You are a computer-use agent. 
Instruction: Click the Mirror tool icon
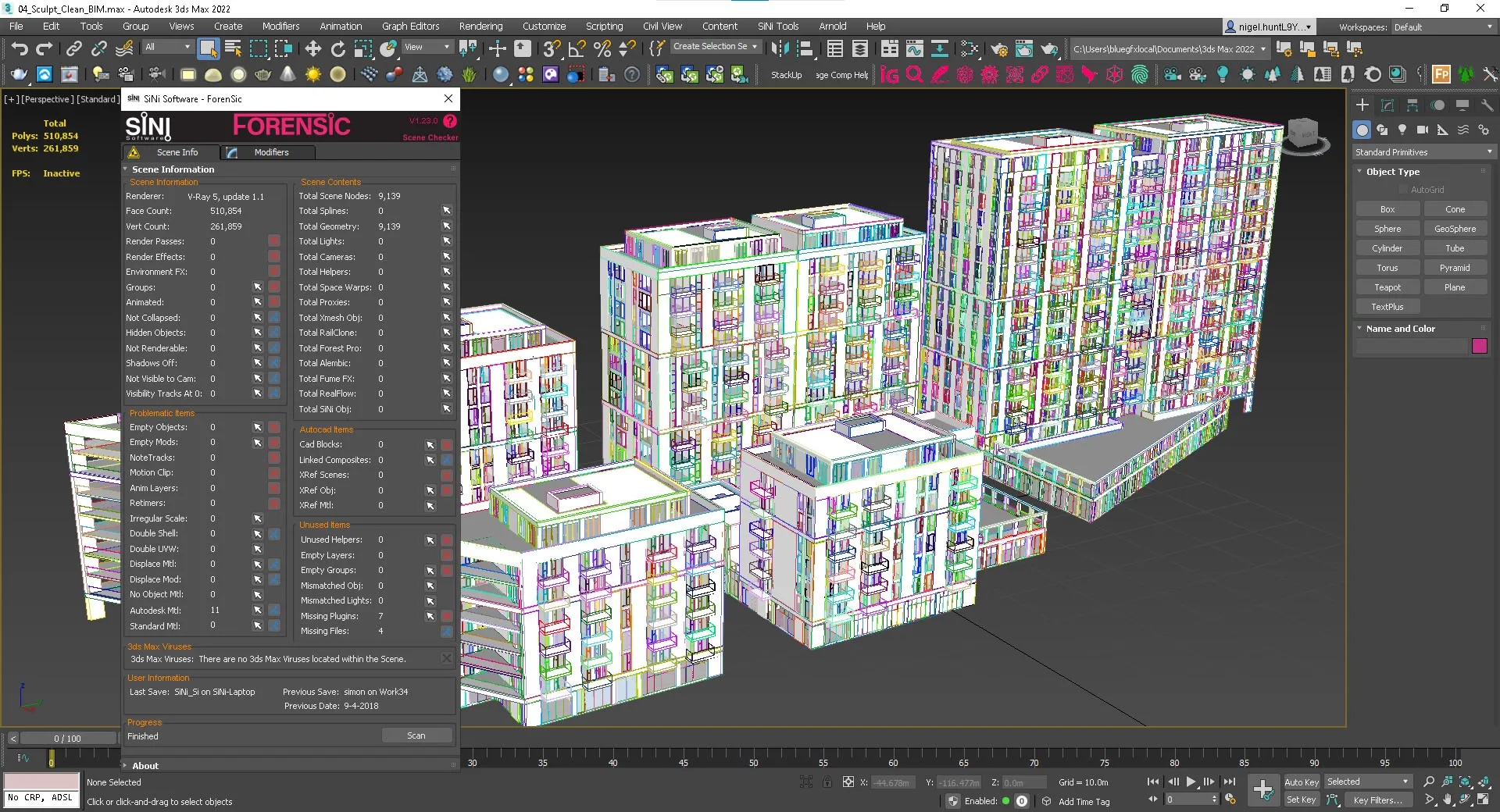click(780, 49)
